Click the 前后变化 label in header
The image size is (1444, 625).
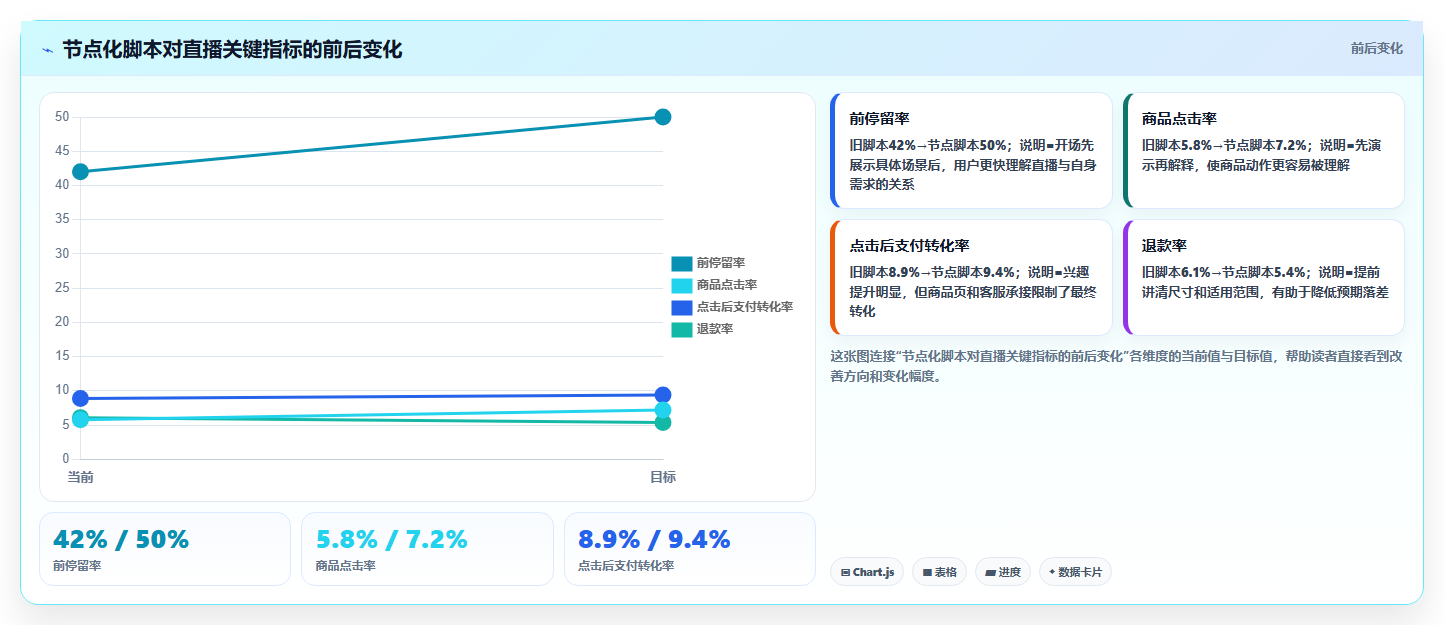(x=1376, y=48)
